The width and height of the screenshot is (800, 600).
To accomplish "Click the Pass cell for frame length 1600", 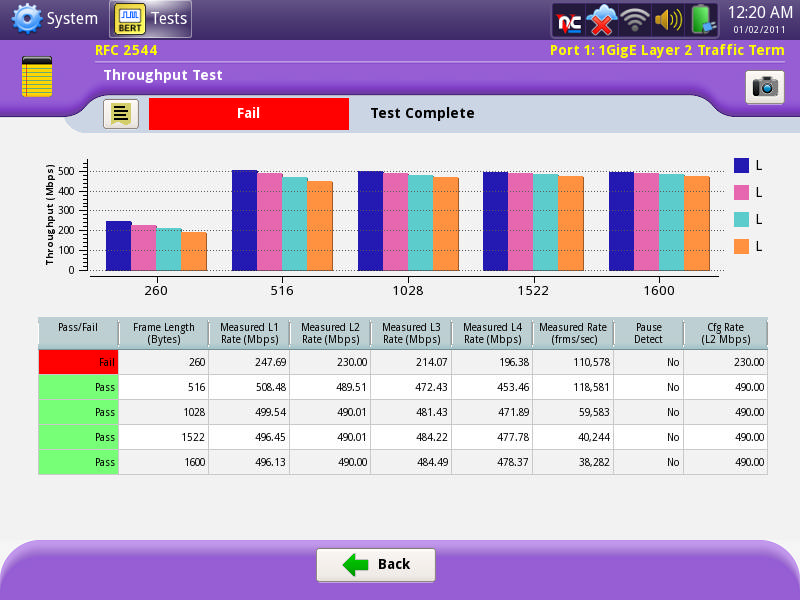I will coord(78,462).
